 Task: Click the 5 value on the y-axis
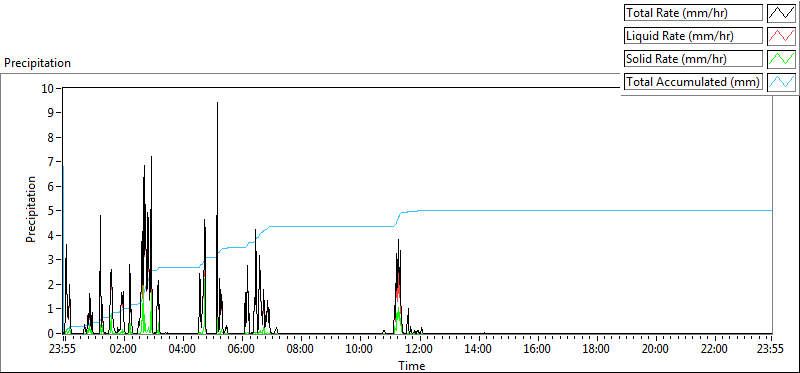[x=51, y=211]
